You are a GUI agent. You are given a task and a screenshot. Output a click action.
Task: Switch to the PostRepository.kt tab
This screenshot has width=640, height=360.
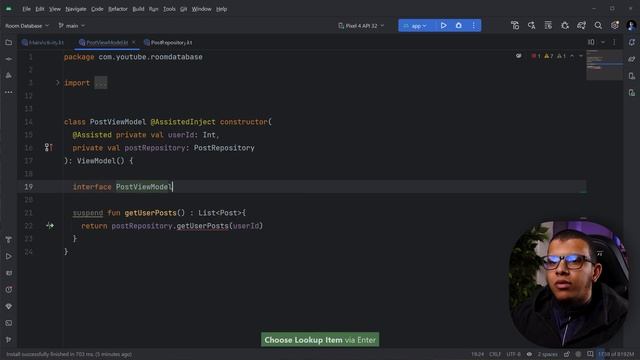(168, 42)
